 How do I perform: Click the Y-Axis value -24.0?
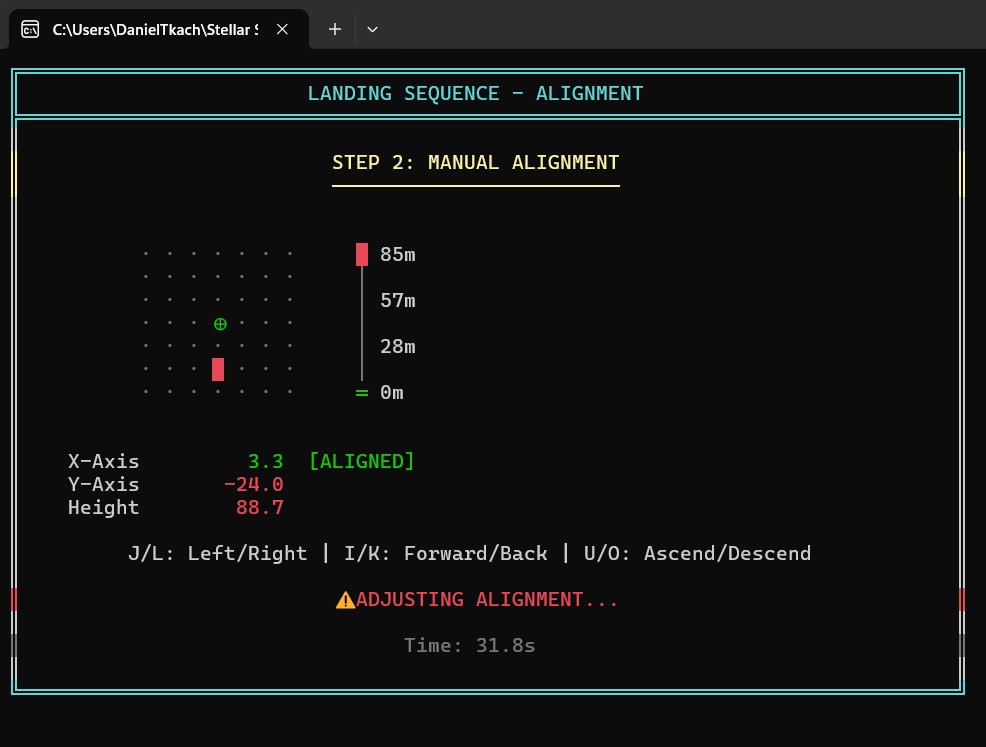pyautogui.click(x=254, y=484)
